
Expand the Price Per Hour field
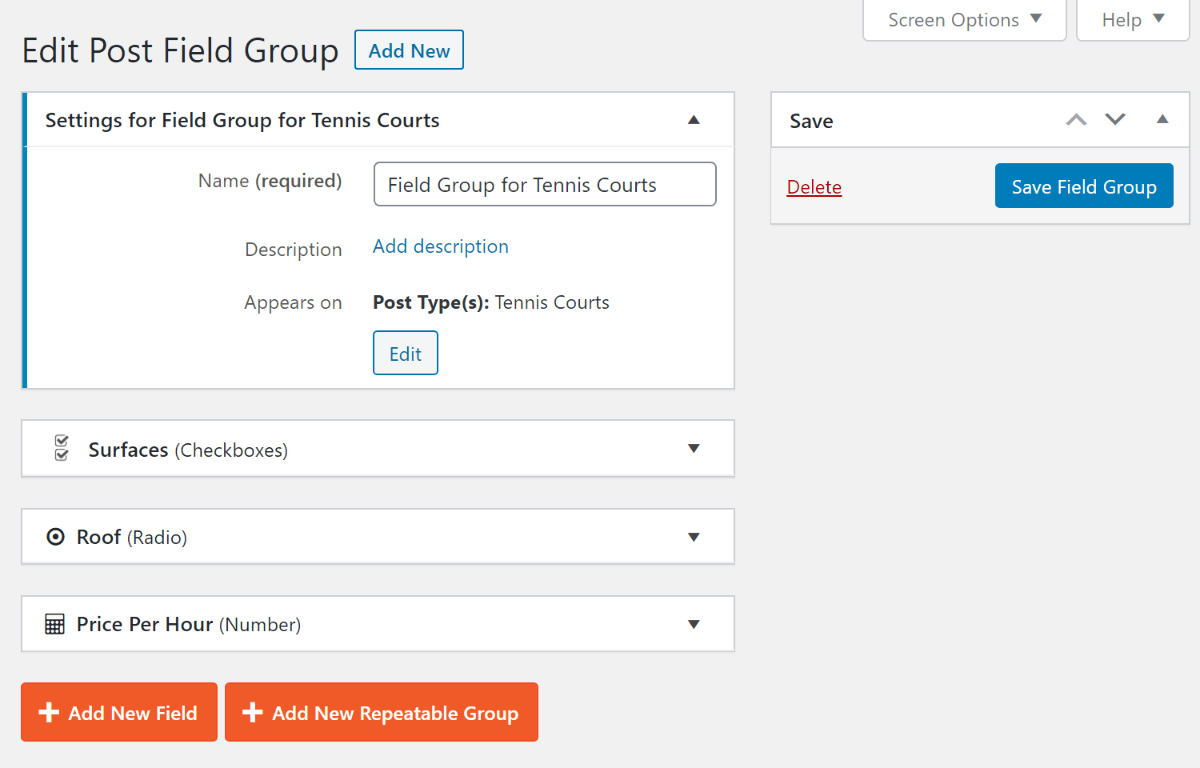694,624
